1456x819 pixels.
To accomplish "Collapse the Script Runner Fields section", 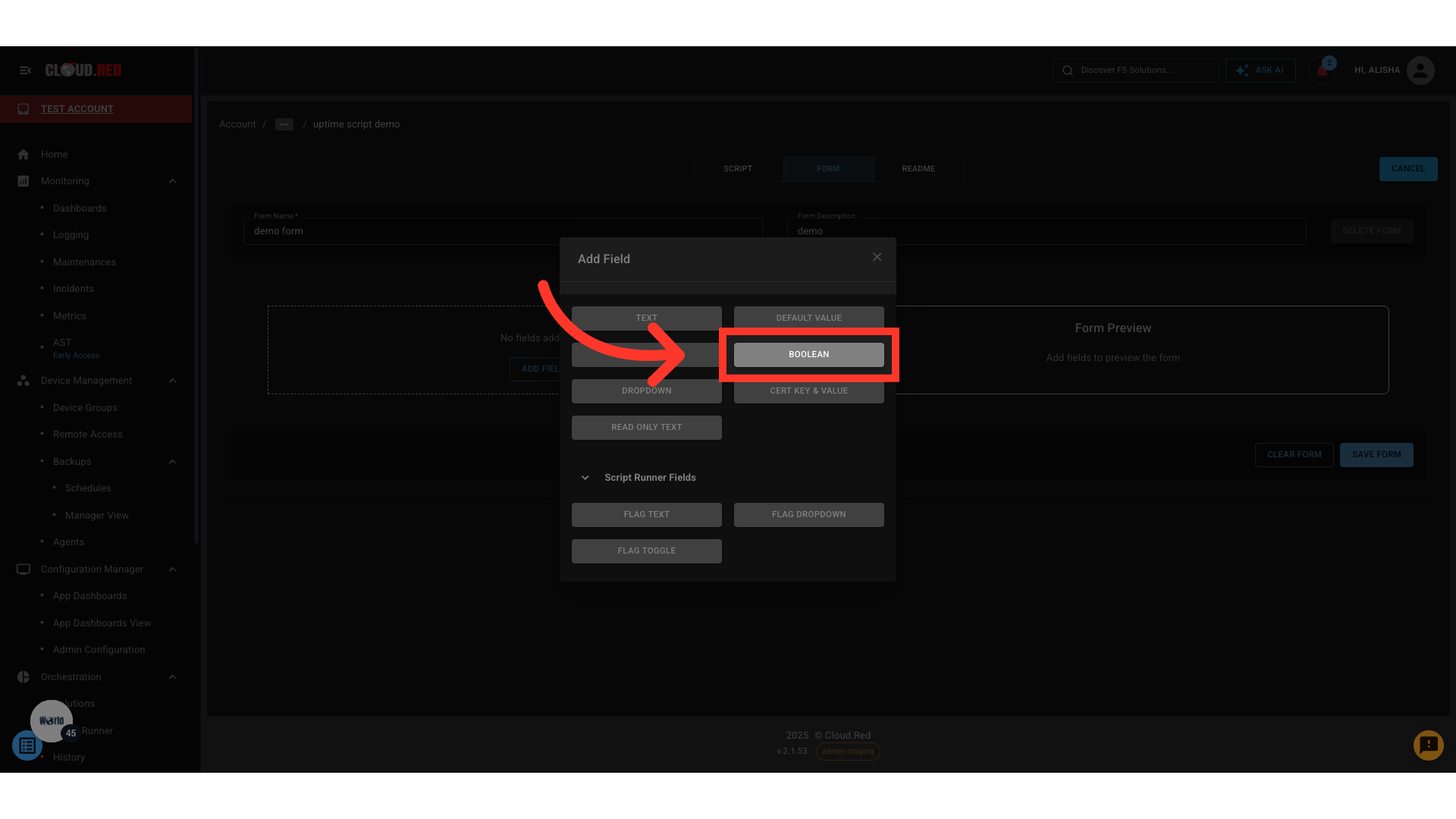I will coord(585,478).
